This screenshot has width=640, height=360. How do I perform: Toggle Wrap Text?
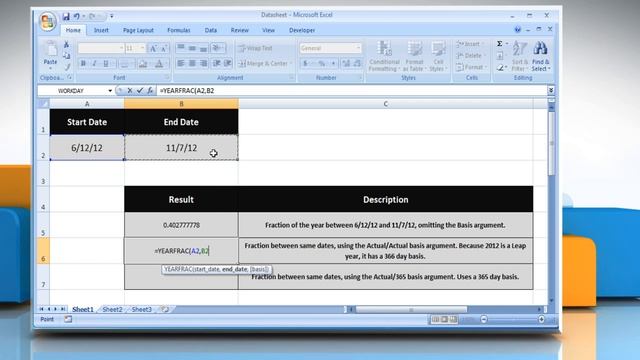256,48
